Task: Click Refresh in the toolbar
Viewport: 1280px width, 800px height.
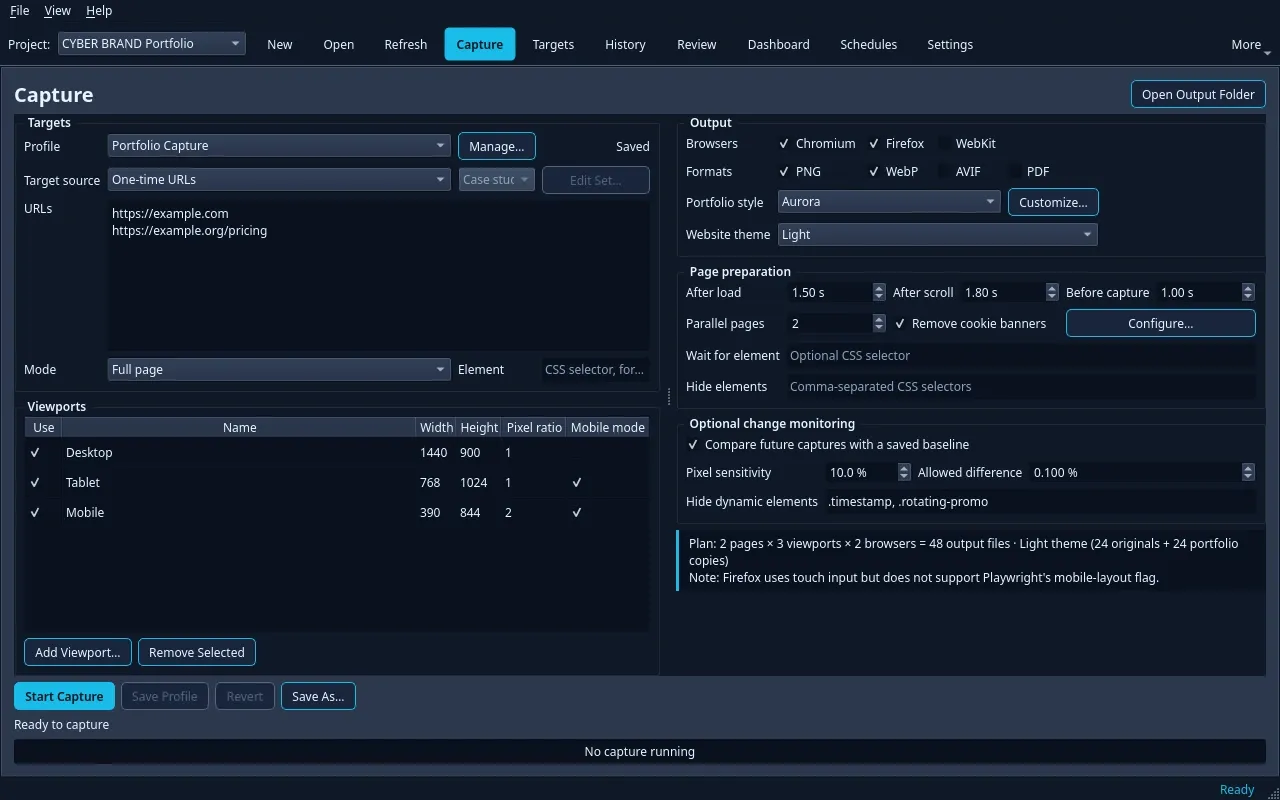Action: pos(406,44)
